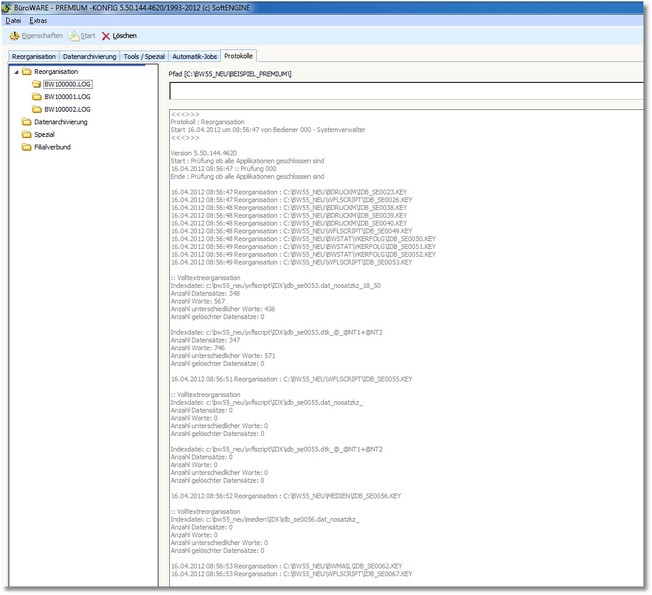Select BW100002.LOG log file
The image size is (652, 595).
(68, 109)
